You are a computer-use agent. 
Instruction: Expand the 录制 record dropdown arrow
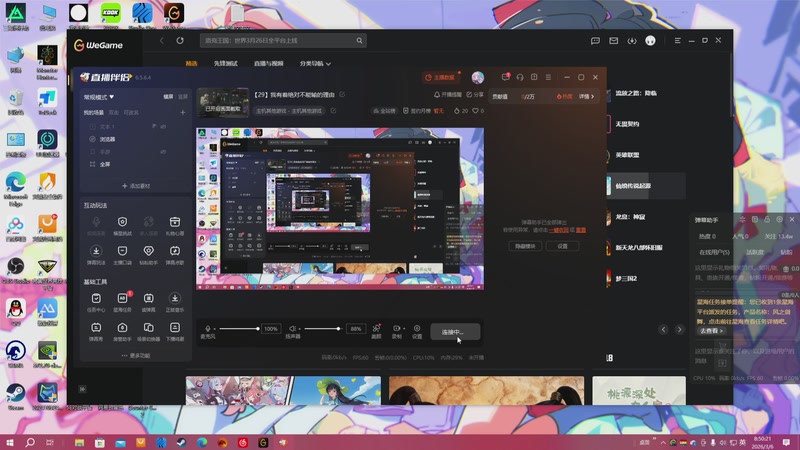click(x=404, y=329)
